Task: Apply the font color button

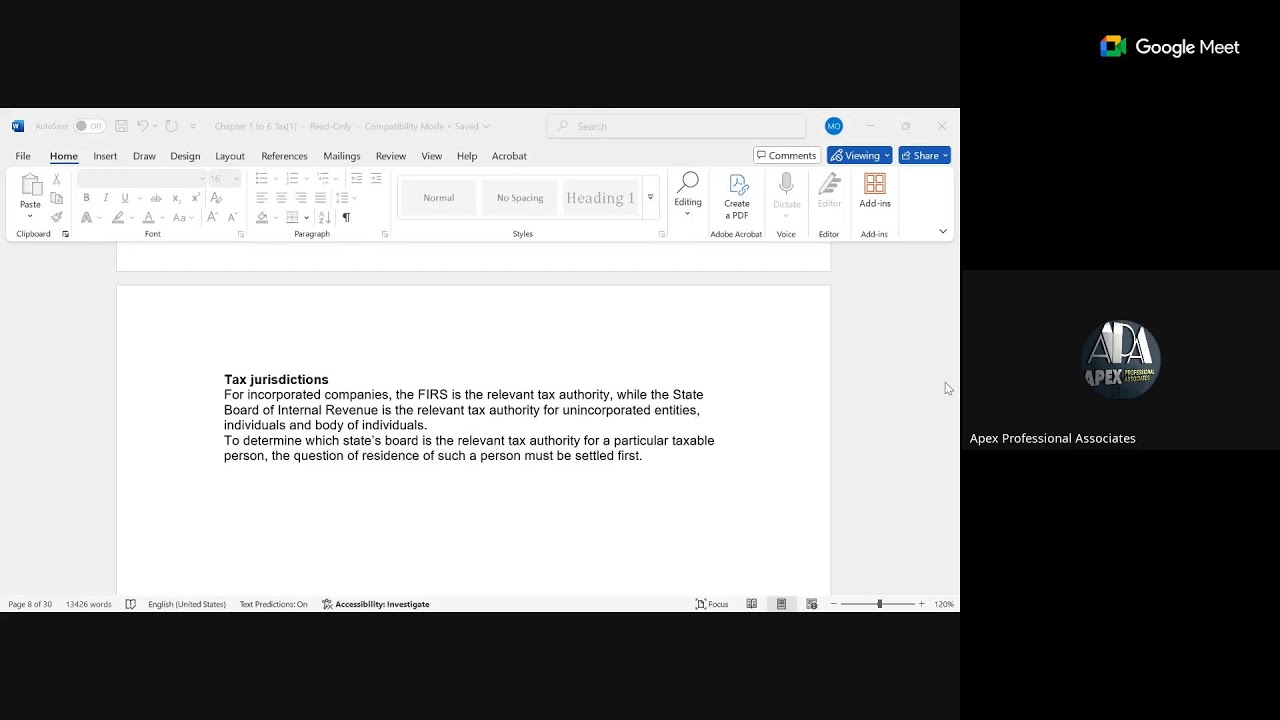Action: pyautogui.click(x=148, y=217)
